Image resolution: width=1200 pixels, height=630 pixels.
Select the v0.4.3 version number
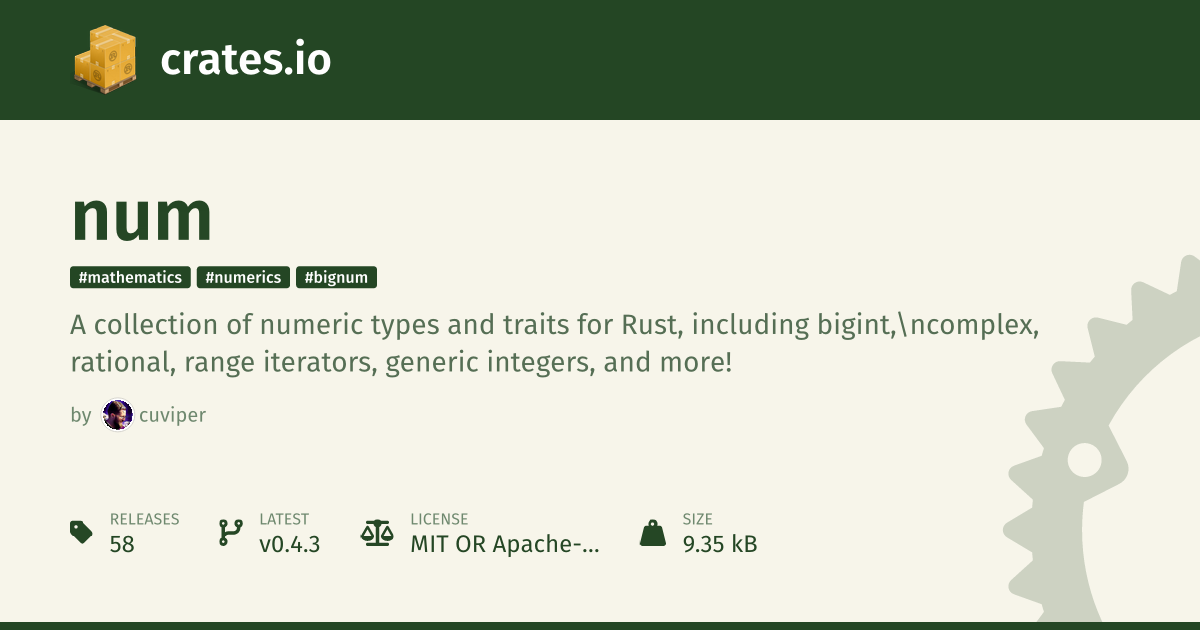tap(290, 545)
